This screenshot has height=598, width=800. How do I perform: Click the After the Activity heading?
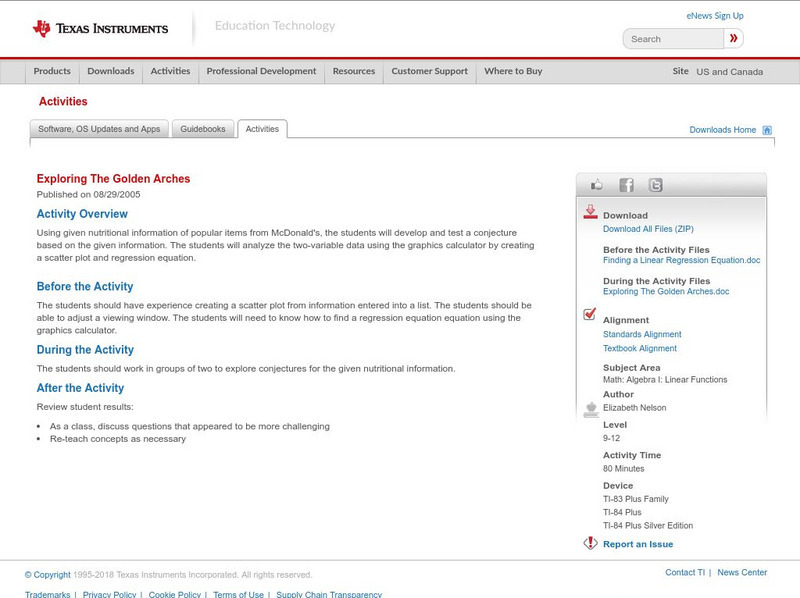click(80, 388)
